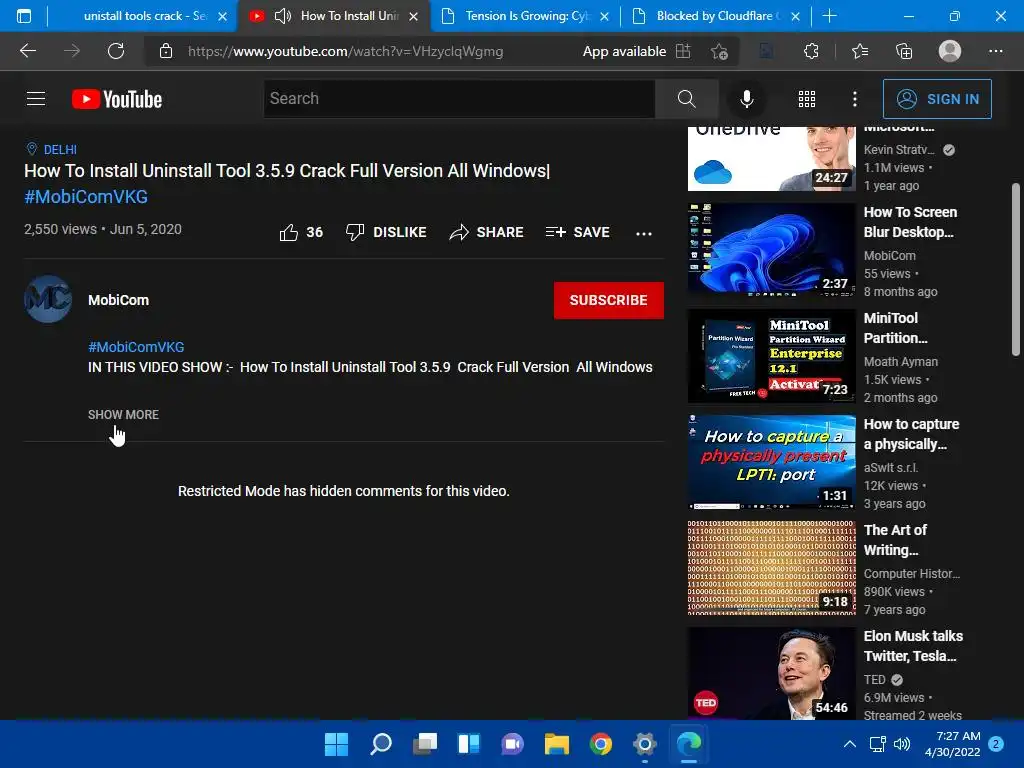Save the video to a playlist

click(x=577, y=232)
